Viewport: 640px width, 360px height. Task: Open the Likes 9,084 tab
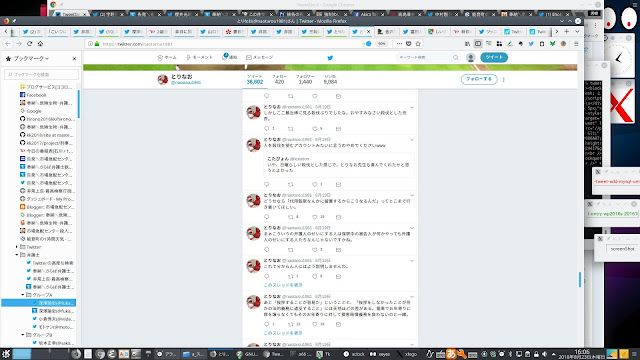[330, 80]
